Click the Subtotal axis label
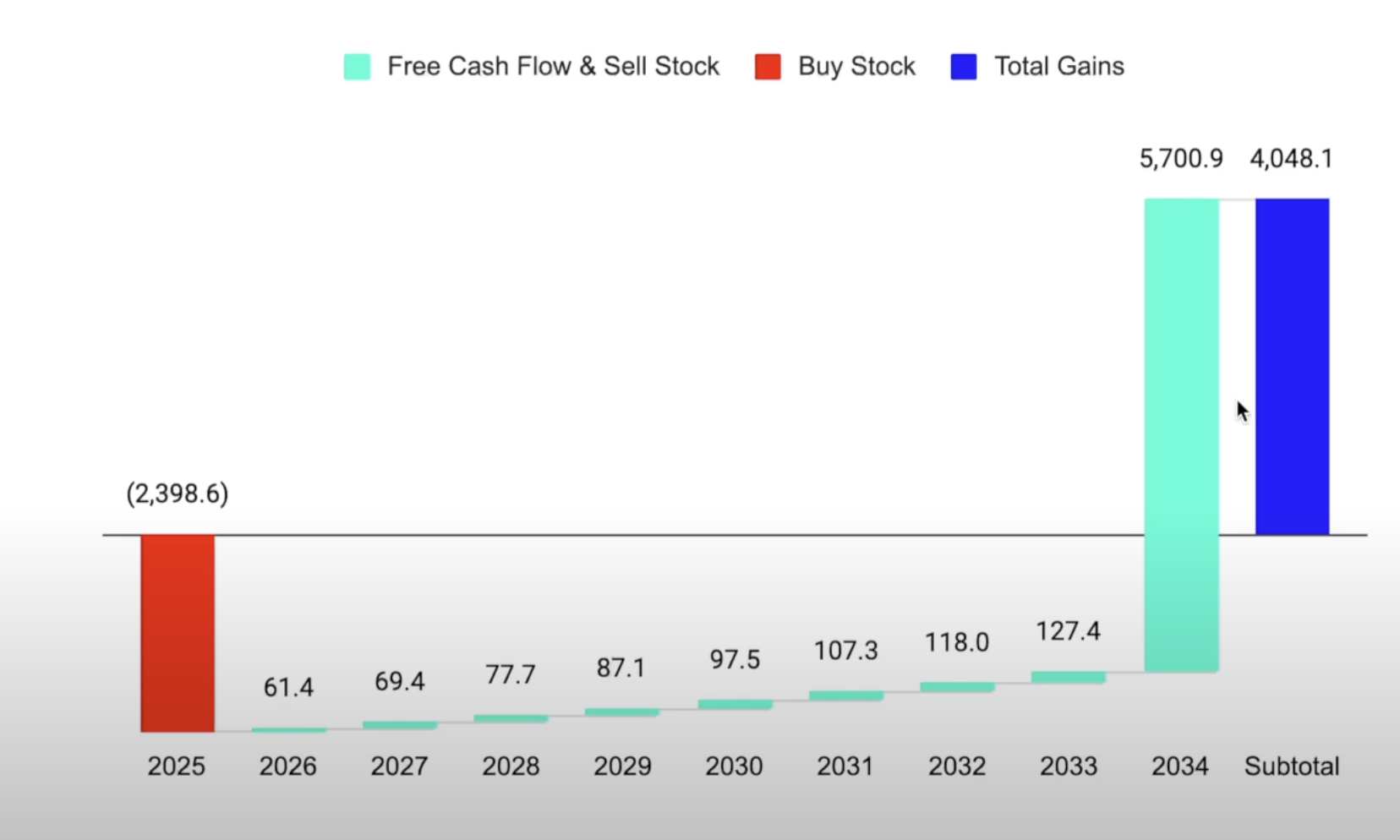The width and height of the screenshot is (1400, 840). coord(1292,766)
